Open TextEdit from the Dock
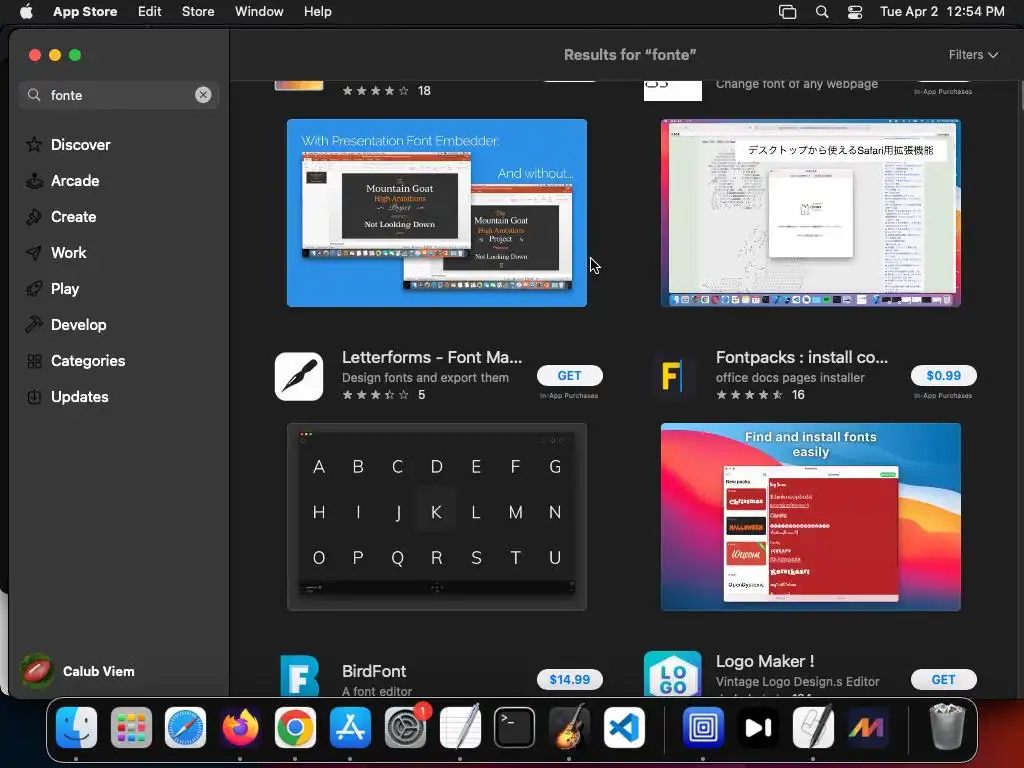The image size is (1024, 768). click(x=460, y=727)
